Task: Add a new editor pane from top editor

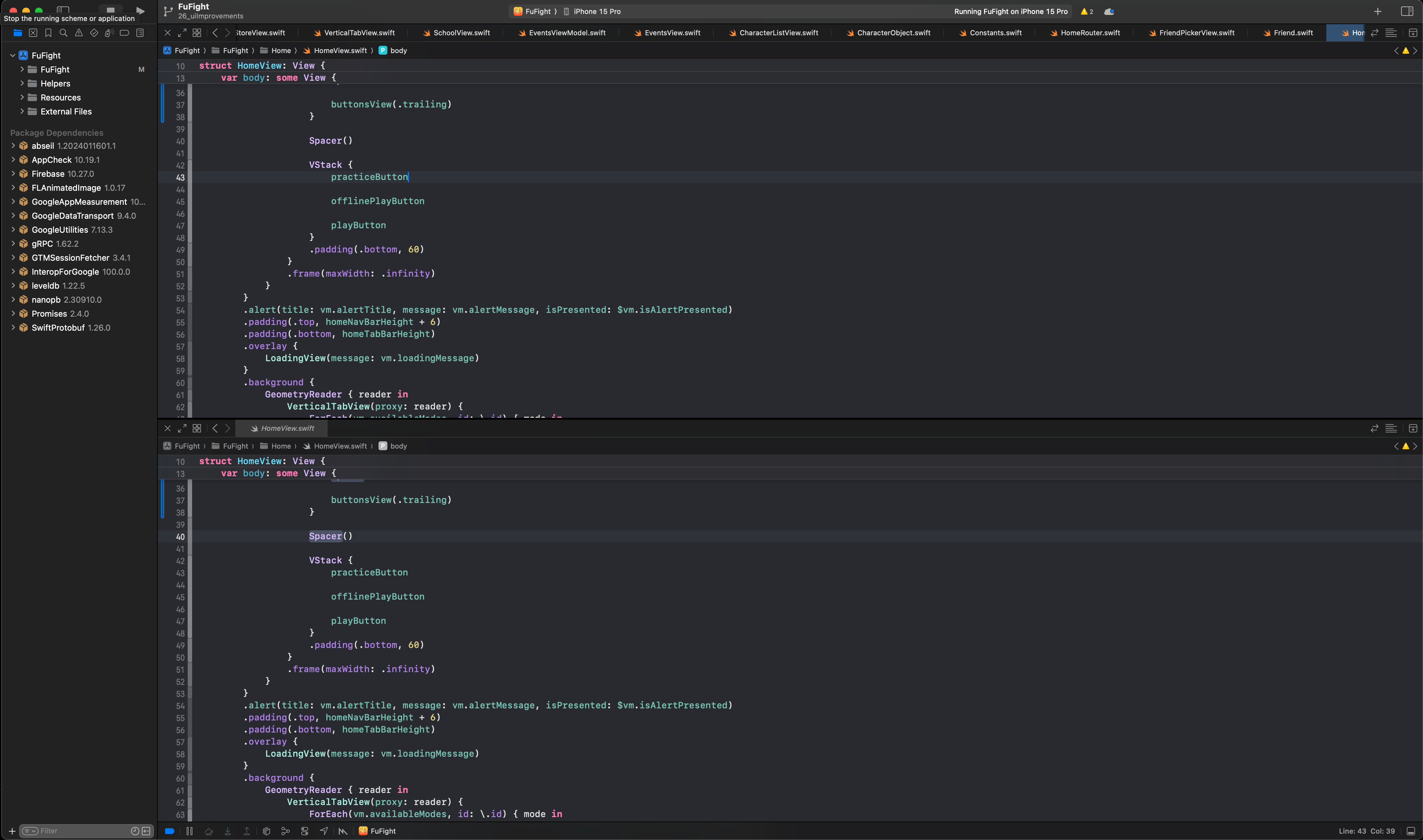Action: pos(1413,33)
